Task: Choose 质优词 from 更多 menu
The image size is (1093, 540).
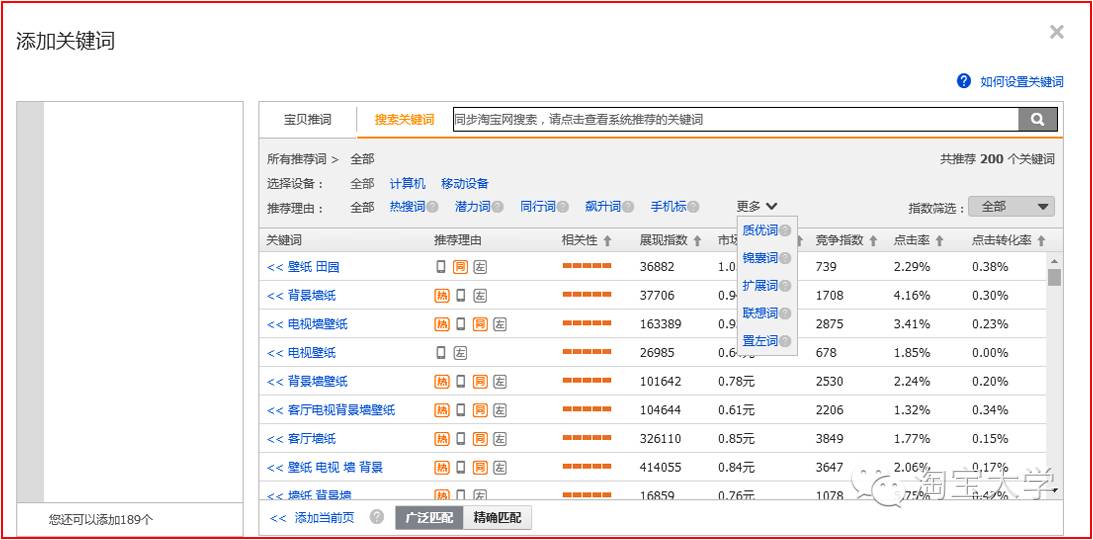Action: pos(760,231)
